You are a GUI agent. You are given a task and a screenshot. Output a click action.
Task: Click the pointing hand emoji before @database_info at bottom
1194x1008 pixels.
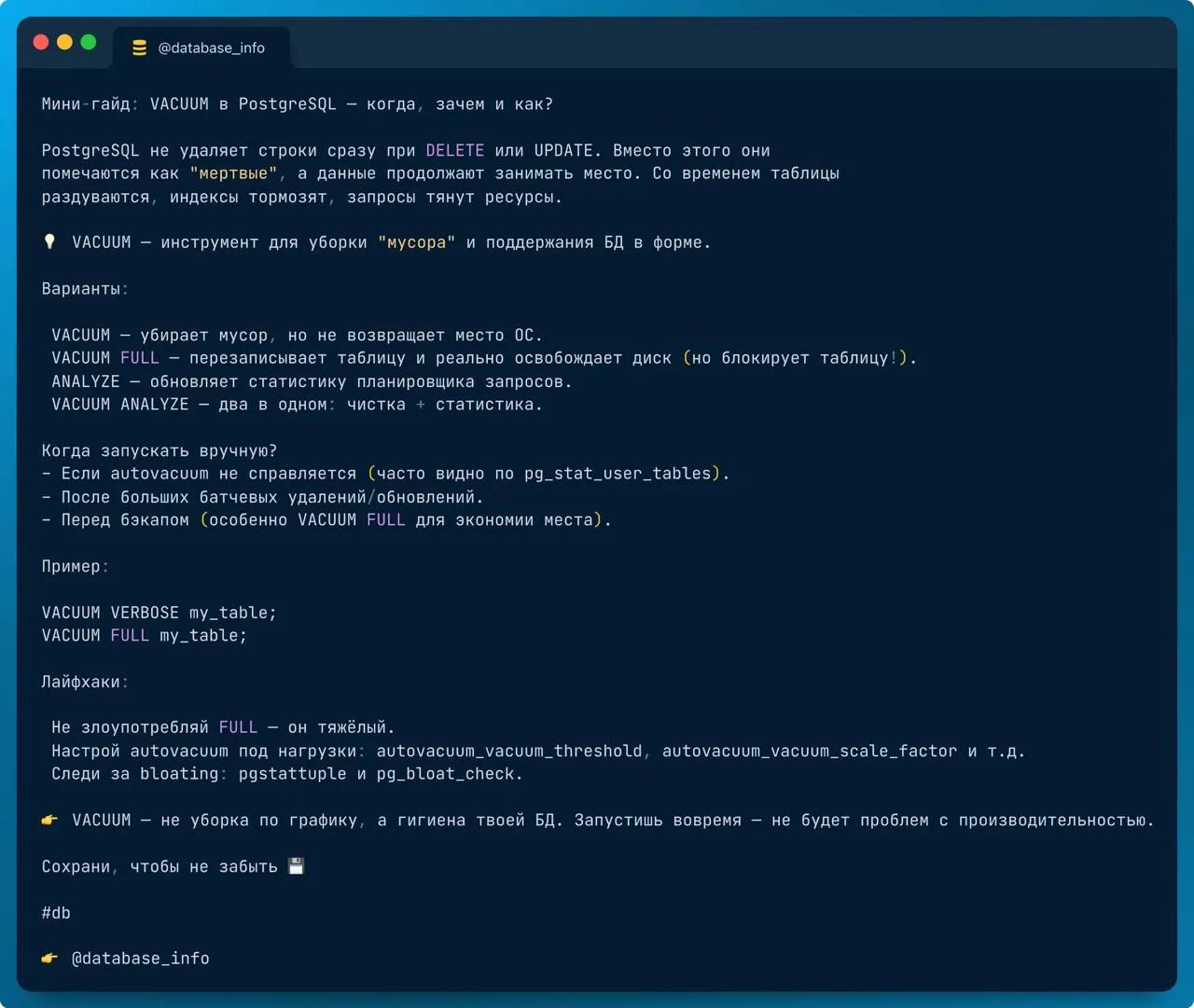[50, 959]
